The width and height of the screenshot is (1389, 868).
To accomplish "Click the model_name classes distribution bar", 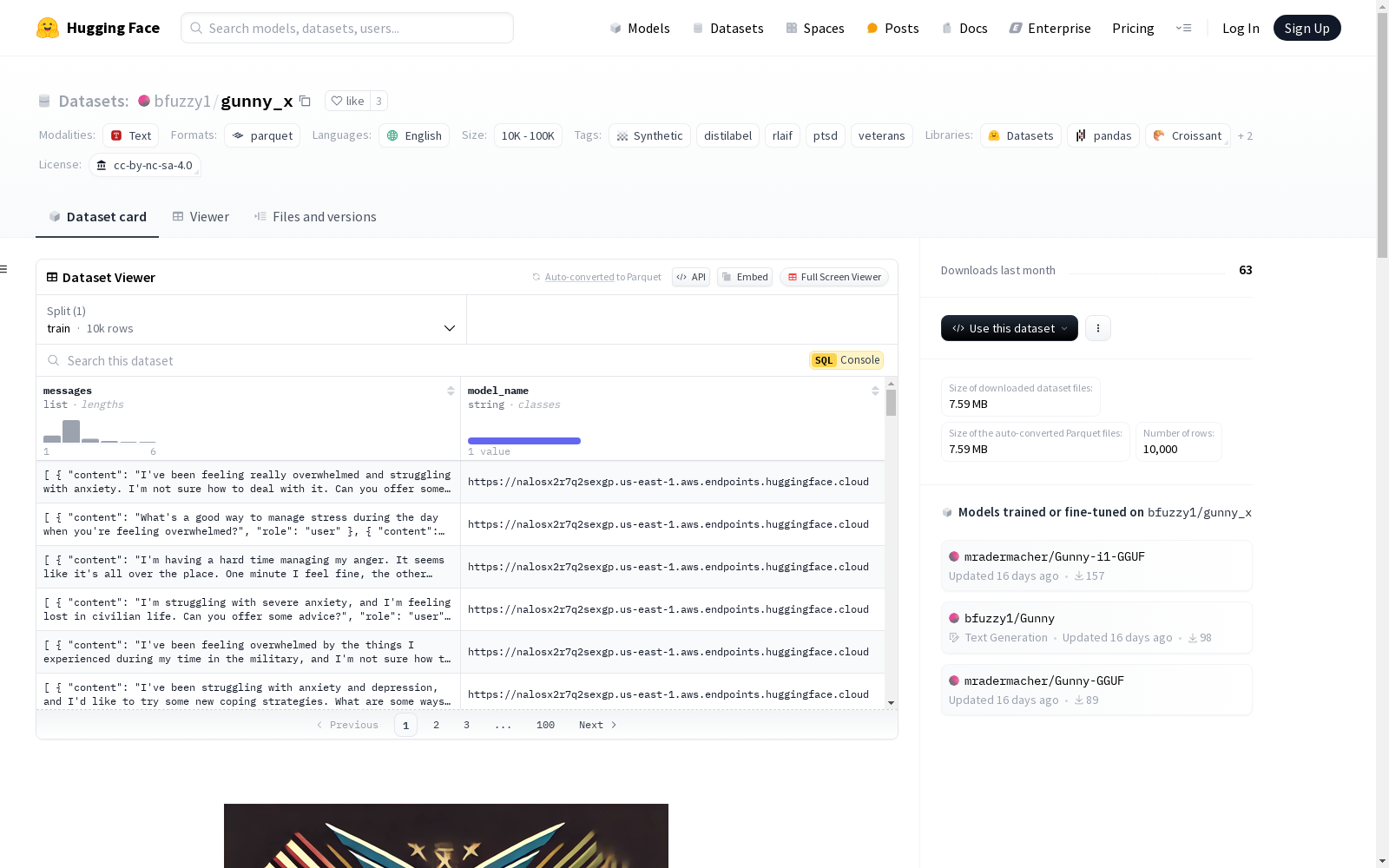I will [524, 441].
